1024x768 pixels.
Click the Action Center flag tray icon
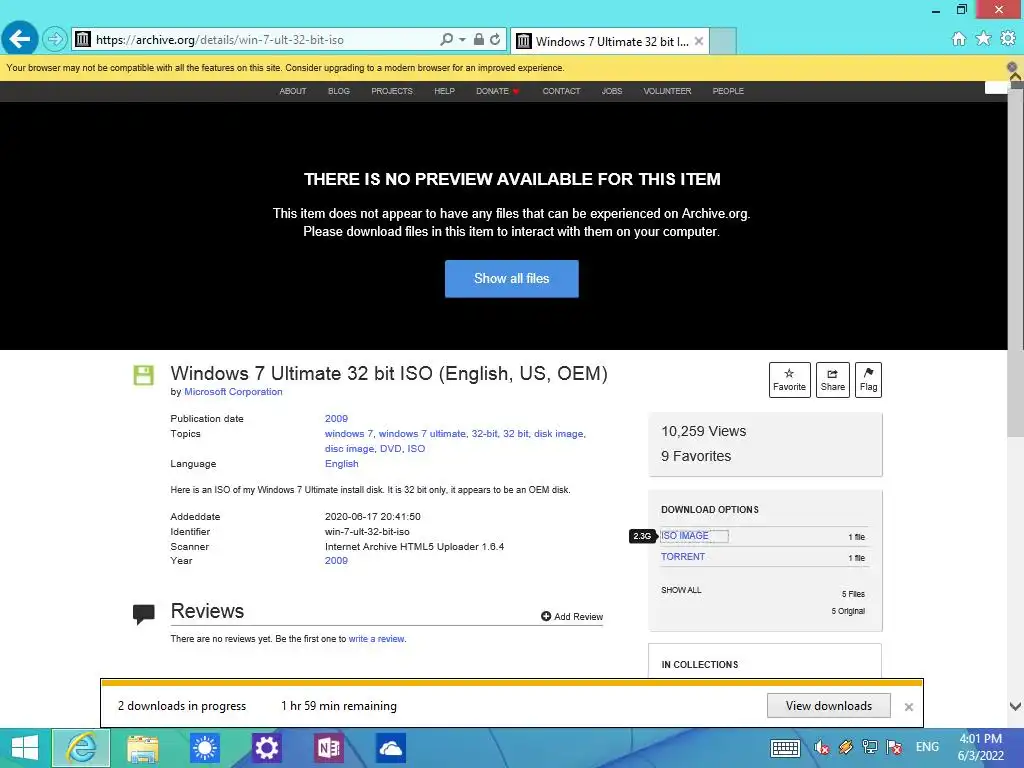tap(894, 747)
